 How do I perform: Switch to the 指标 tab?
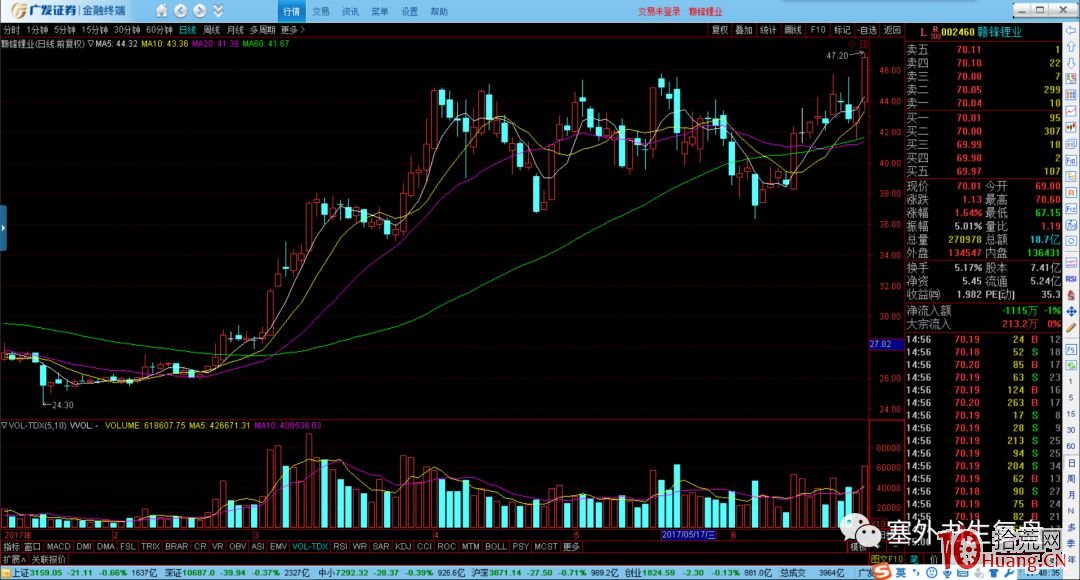[x=11, y=547]
